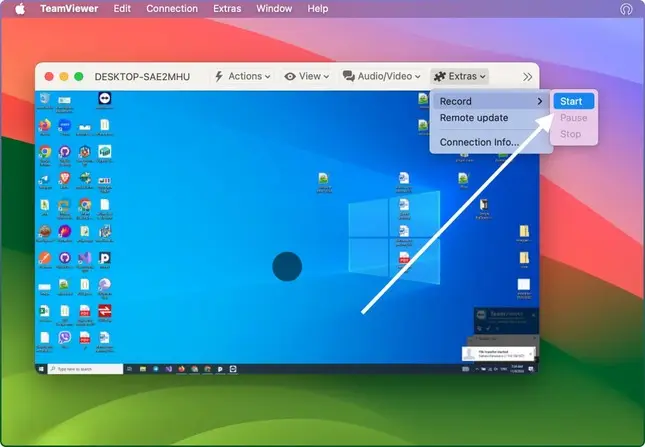Image resolution: width=645 pixels, height=447 pixels.
Task: Close the dark TeamViewer panel on remote desktop
Action: coord(534,315)
